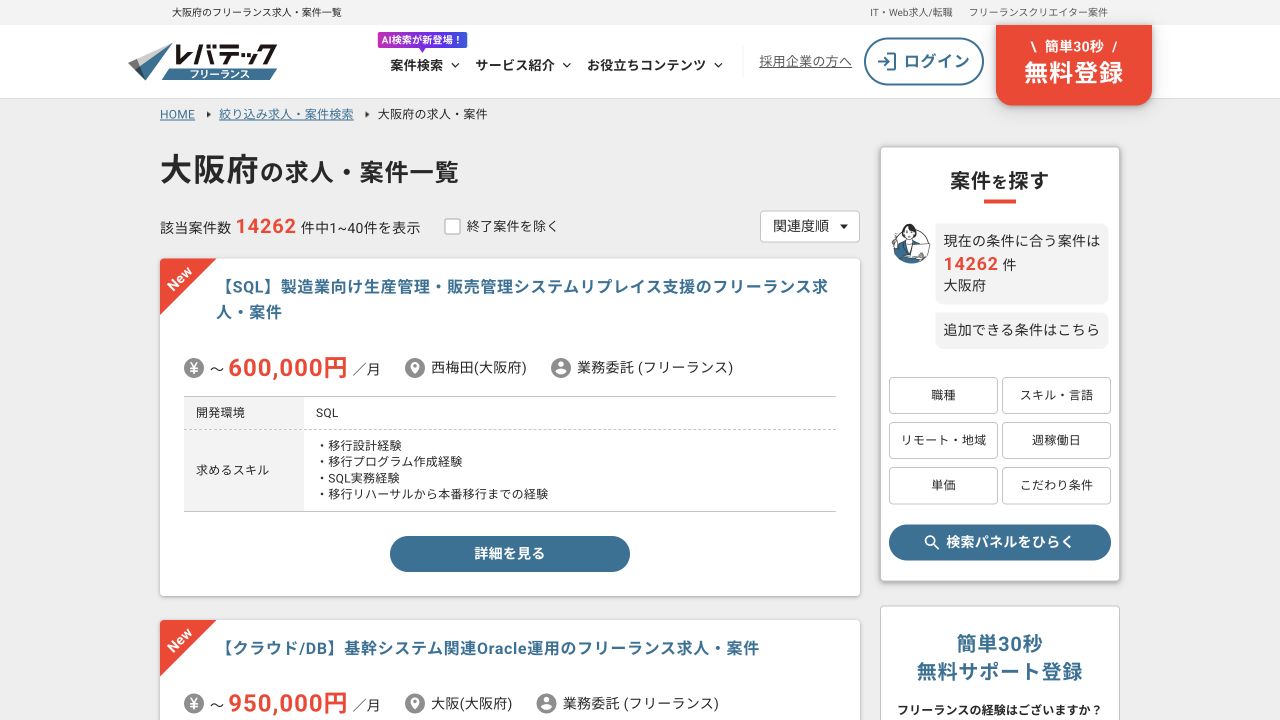Click the 求めるスキル row label

[244, 470]
